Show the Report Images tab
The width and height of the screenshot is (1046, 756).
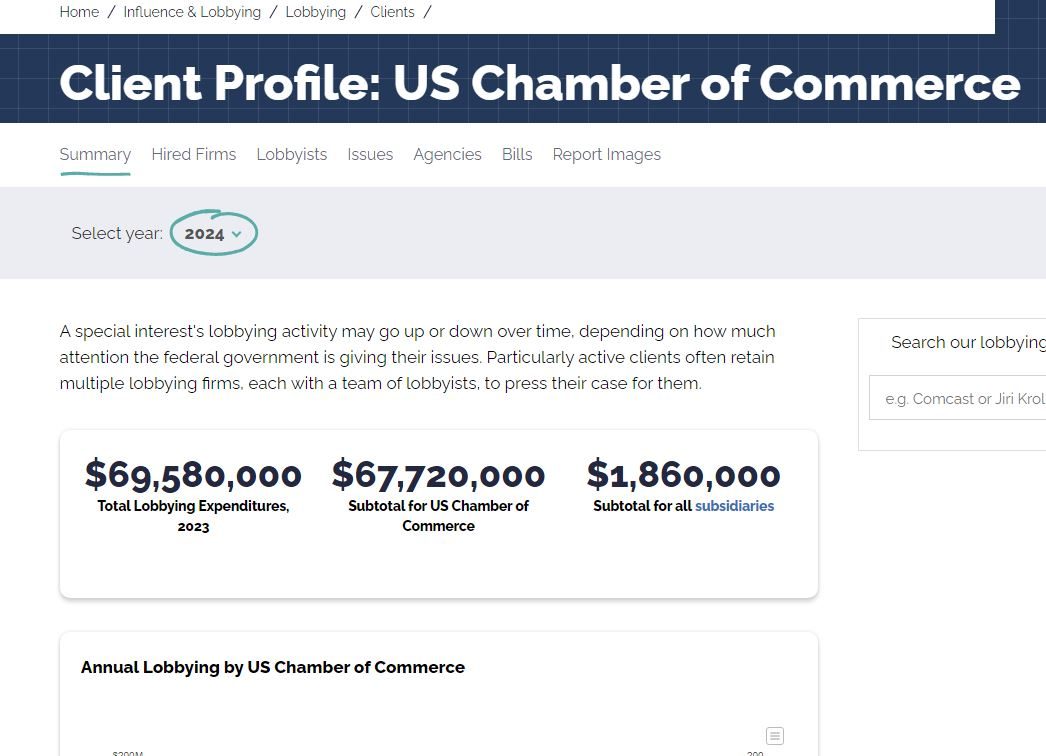(606, 154)
